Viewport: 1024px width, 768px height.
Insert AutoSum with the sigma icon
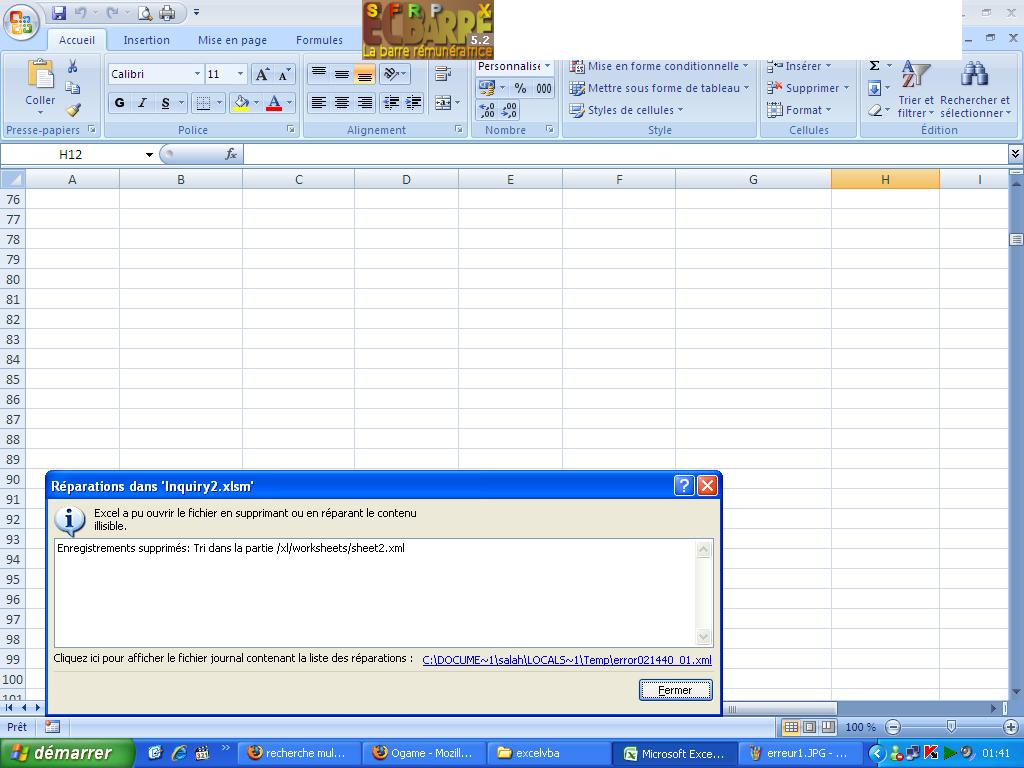(x=874, y=66)
